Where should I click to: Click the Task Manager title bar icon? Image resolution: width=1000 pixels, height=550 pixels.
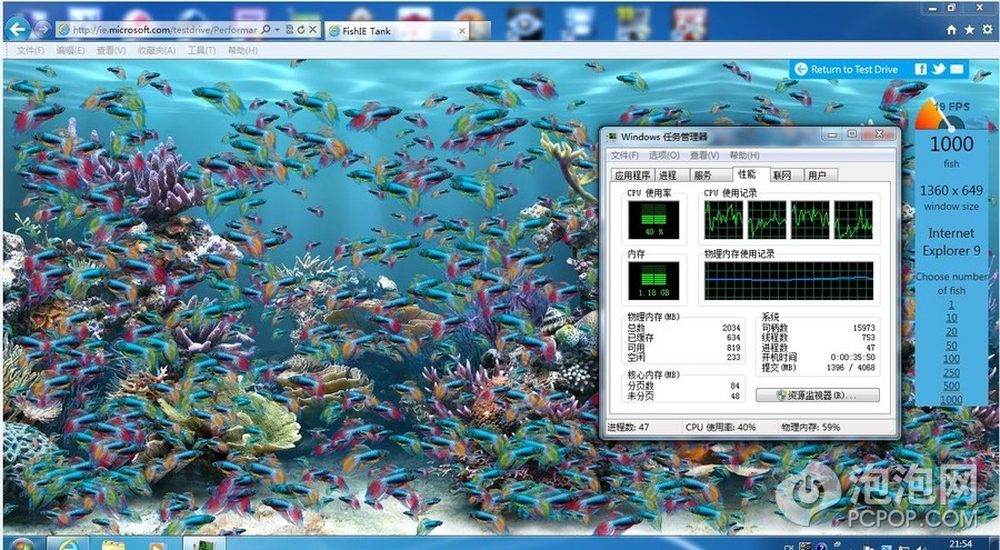click(612, 136)
